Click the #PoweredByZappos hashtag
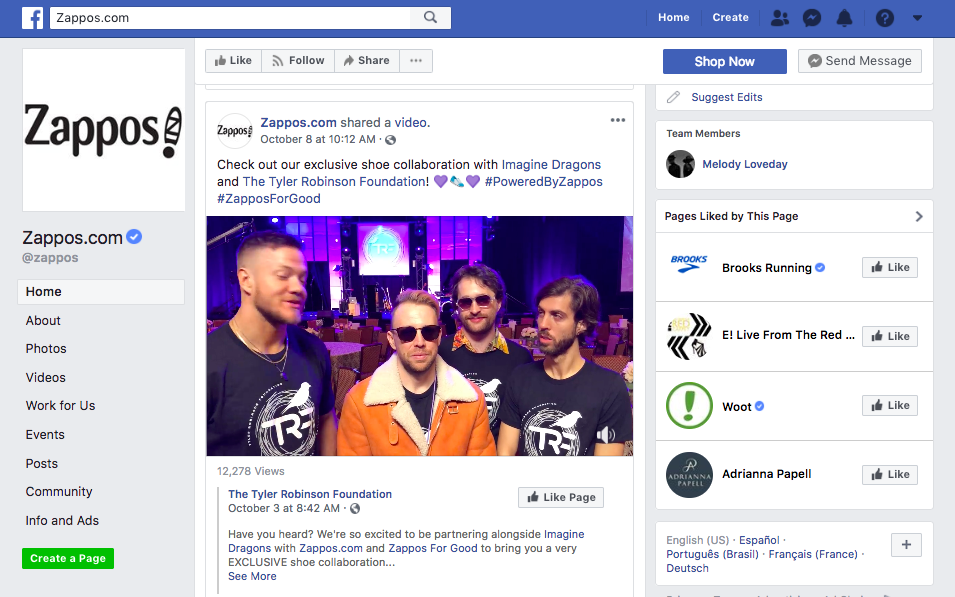955x597 pixels. coord(543,182)
